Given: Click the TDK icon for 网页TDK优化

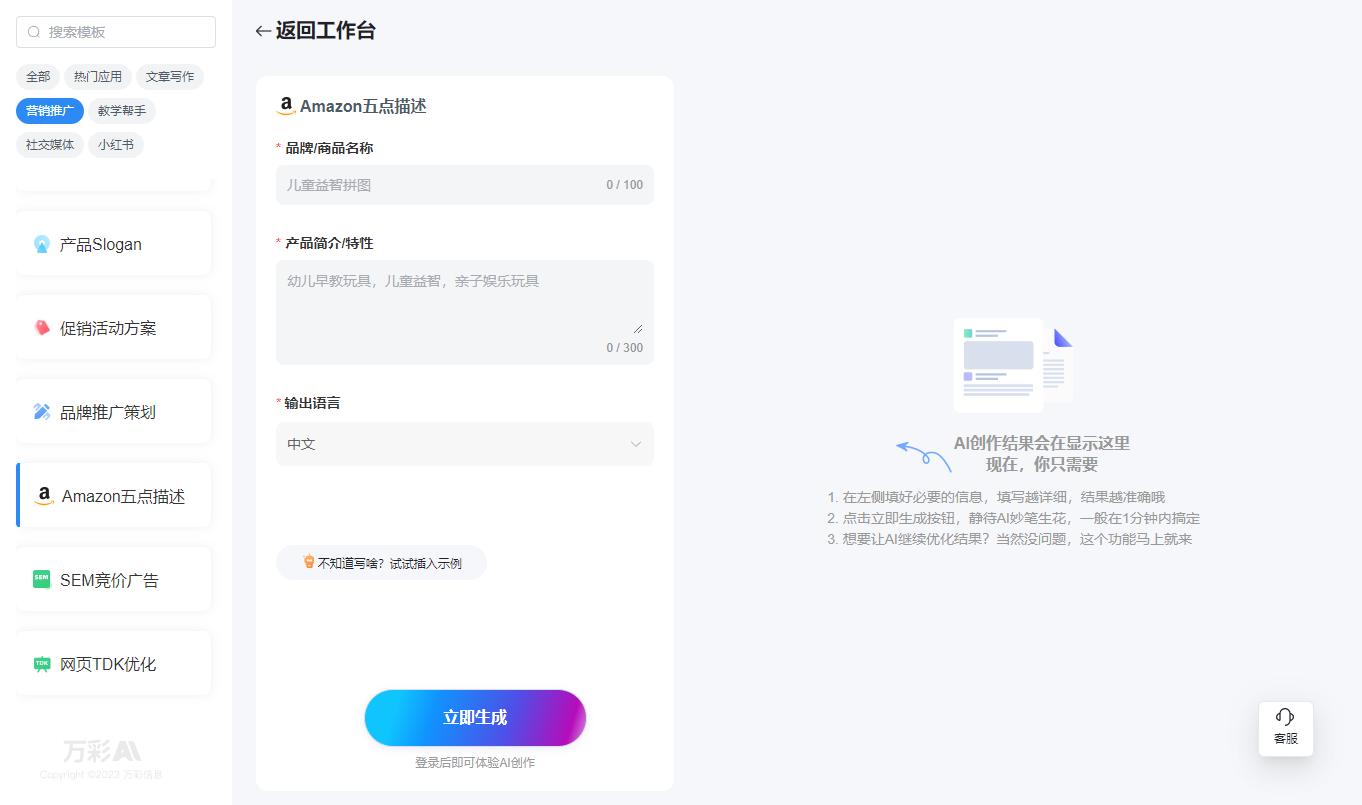Looking at the screenshot, I should tap(41, 663).
